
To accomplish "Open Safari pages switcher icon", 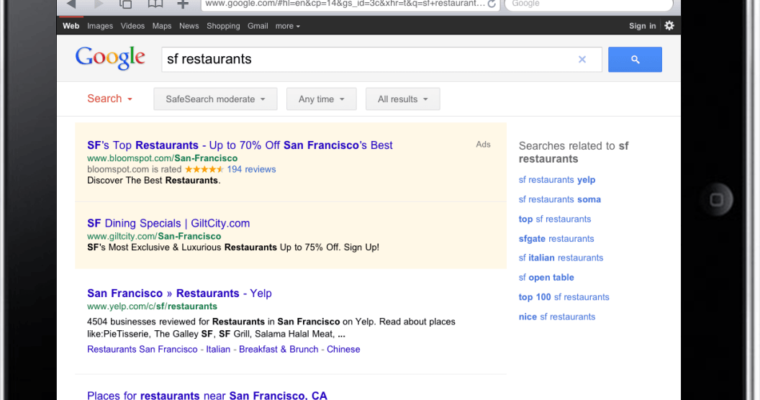I will 126,4.
